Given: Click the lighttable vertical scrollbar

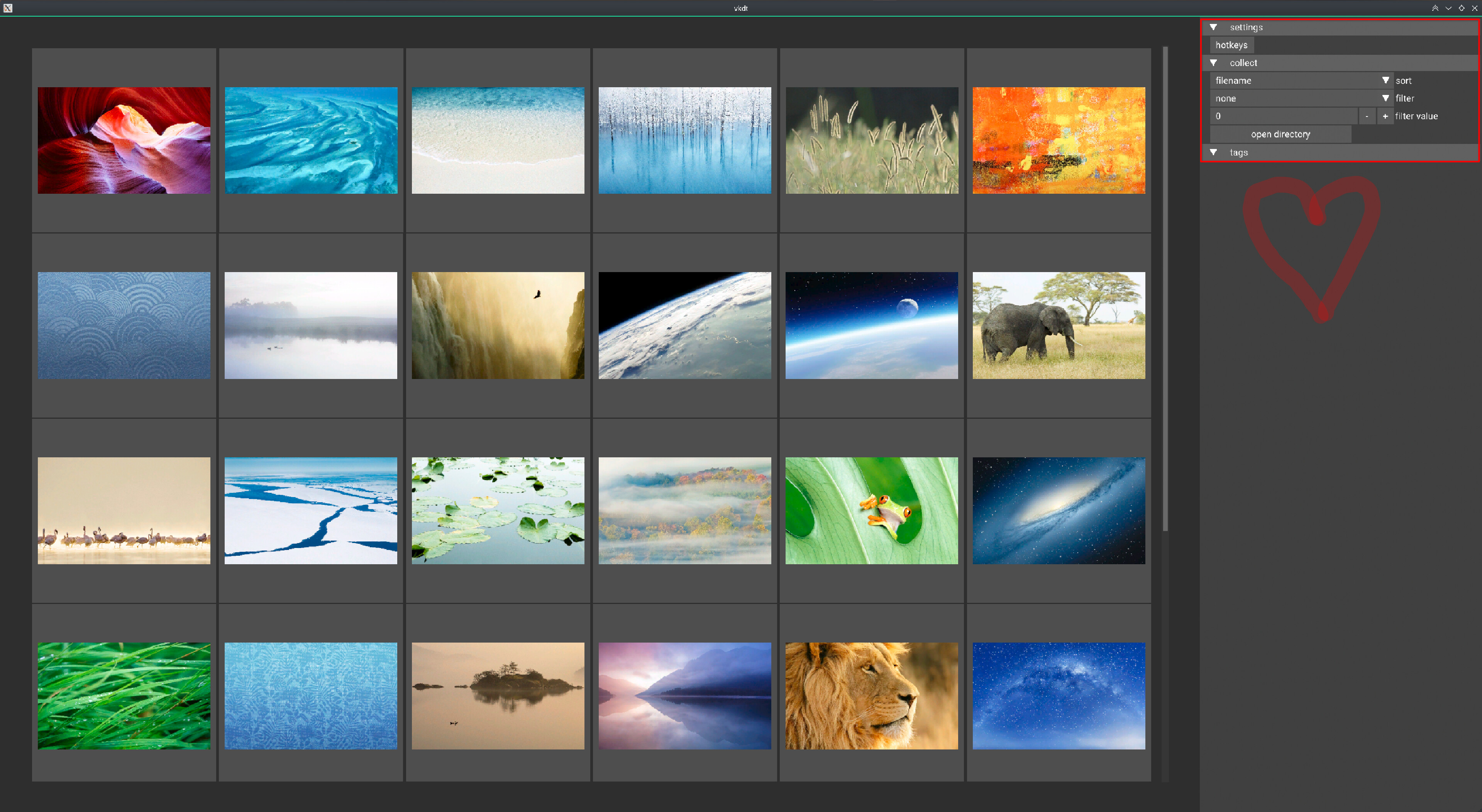Looking at the screenshot, I should pos(1165,288).
